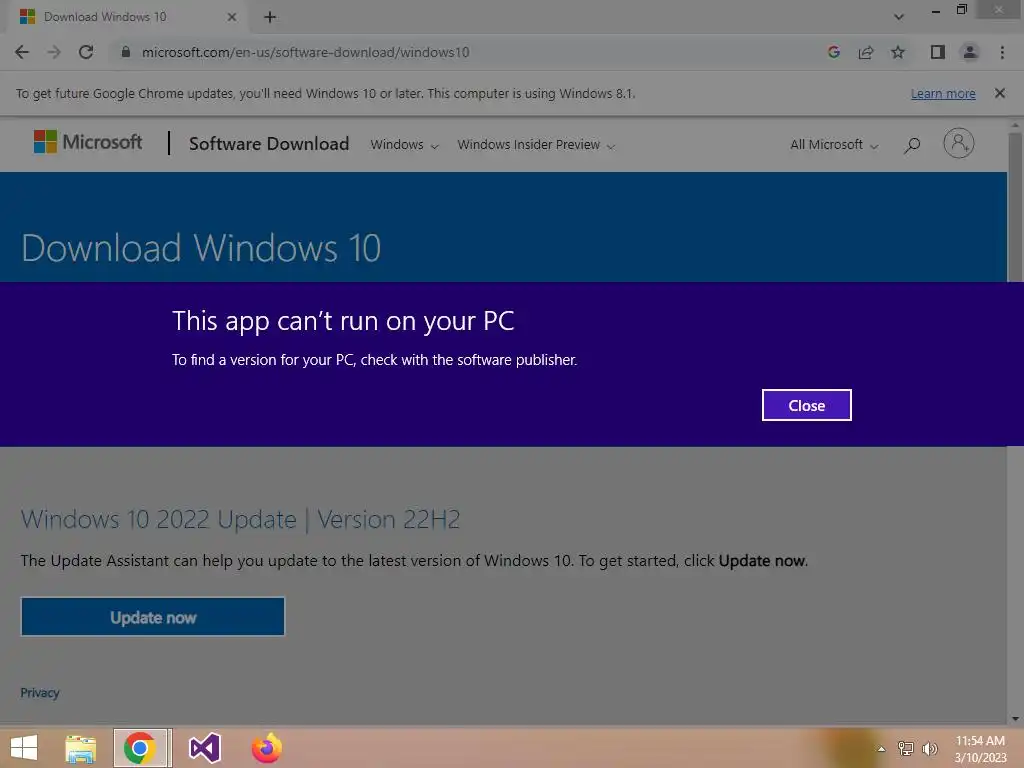
Task: Go back to the previous page
Action: [22, 52]
